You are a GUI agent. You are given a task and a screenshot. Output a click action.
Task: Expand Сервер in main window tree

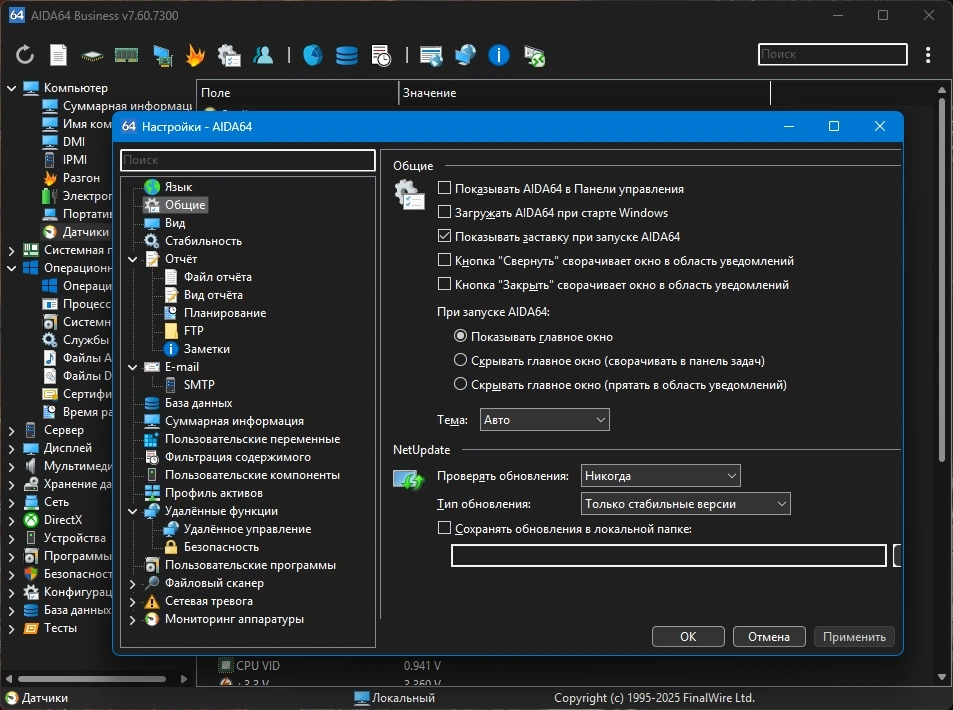11,430
